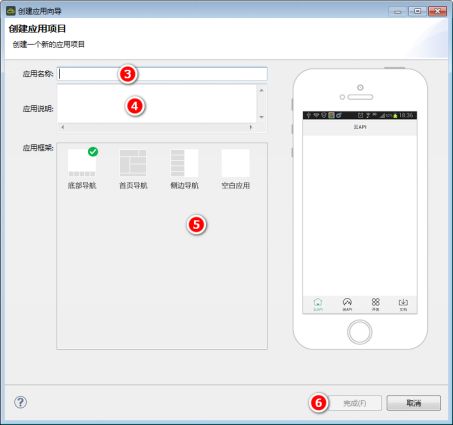The height and width of the screenshot is (425, 453).
Task: Click the 取消 button
Action: click(414, 403)
